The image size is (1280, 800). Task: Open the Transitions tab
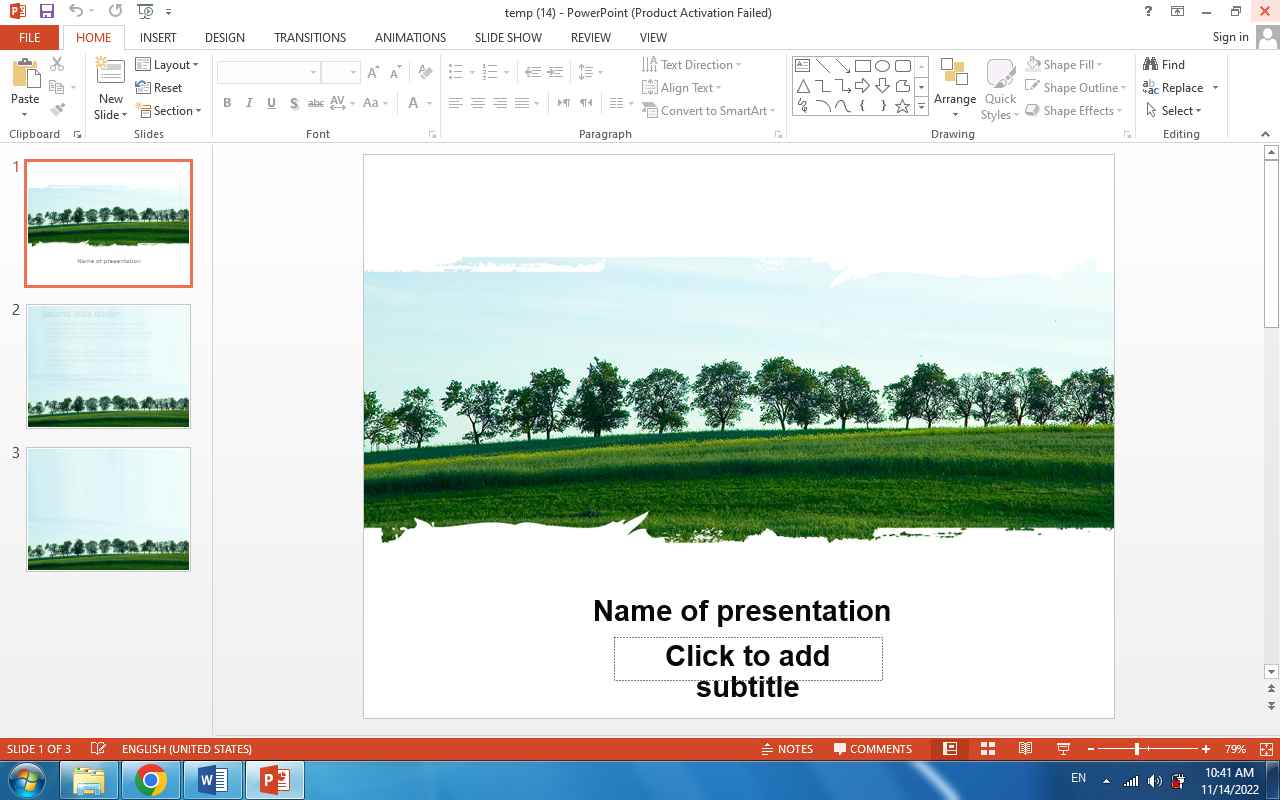(309, 38)
